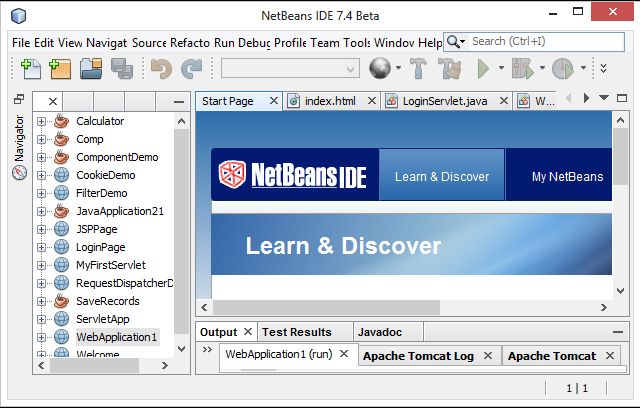Click the projects tree horizontal scrollbar thumb
This screenshot has width=640, height=408.
pyautogui.click(x=94, y=366)
